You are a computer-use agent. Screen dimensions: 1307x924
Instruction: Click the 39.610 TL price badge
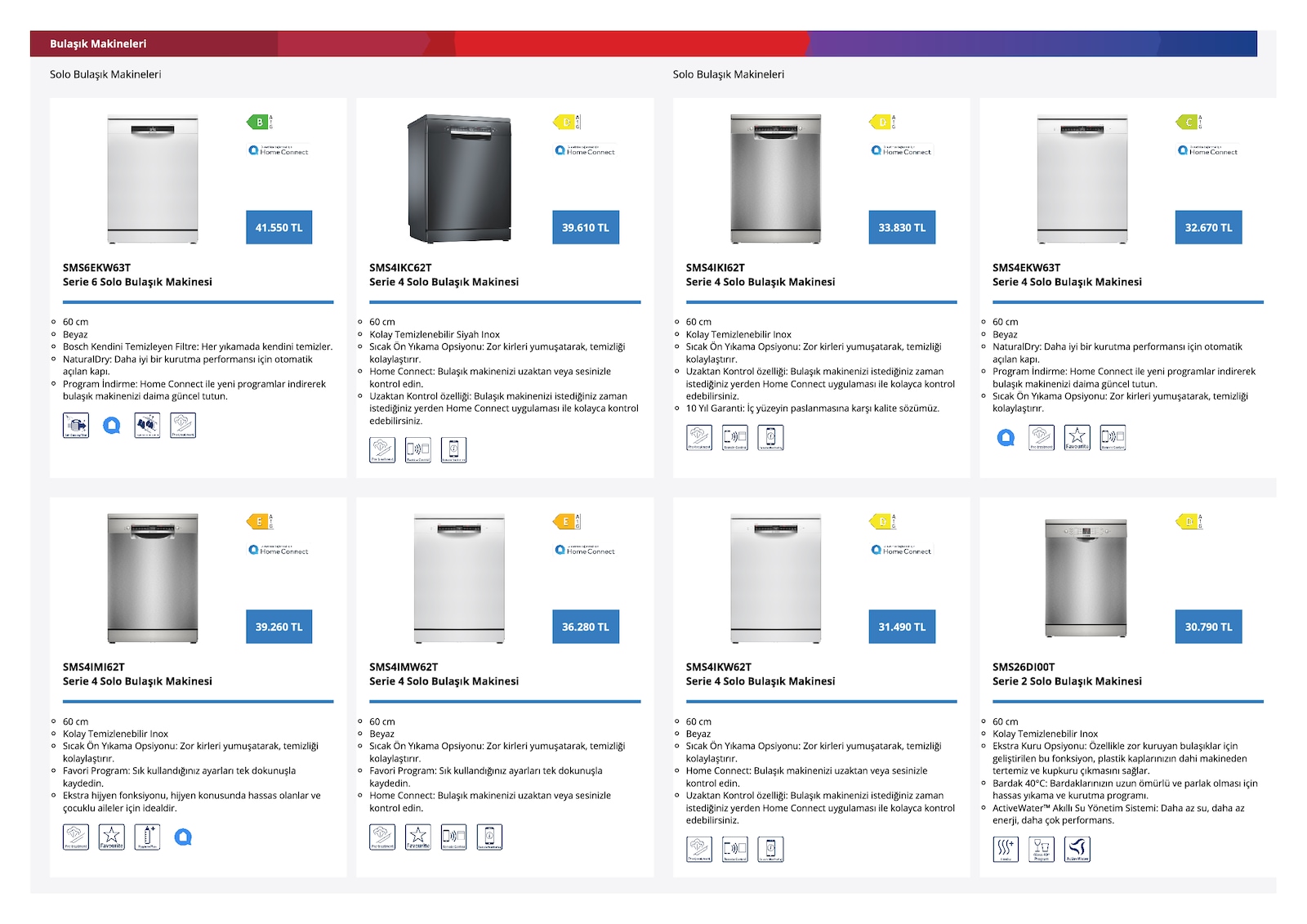[586, 227]
